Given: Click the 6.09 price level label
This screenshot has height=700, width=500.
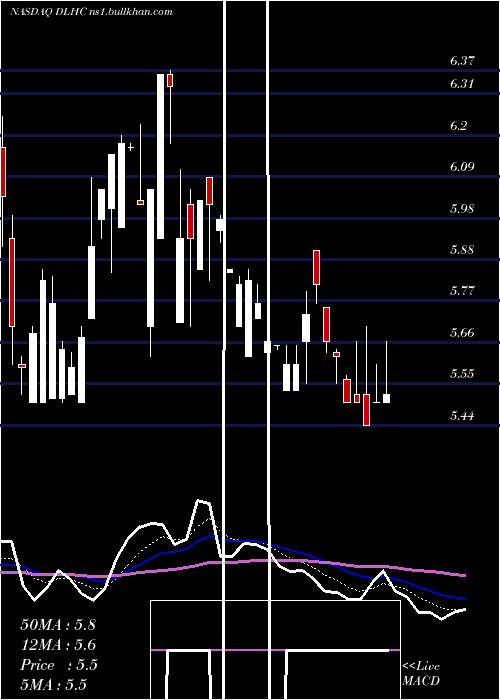Looking at the screenshot, I should point(462,167).
